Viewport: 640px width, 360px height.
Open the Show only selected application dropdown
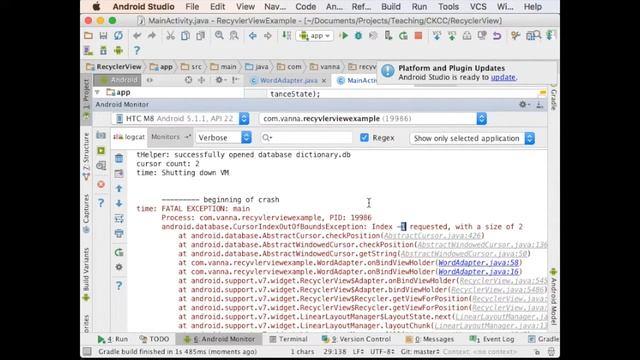coord(472,138)
